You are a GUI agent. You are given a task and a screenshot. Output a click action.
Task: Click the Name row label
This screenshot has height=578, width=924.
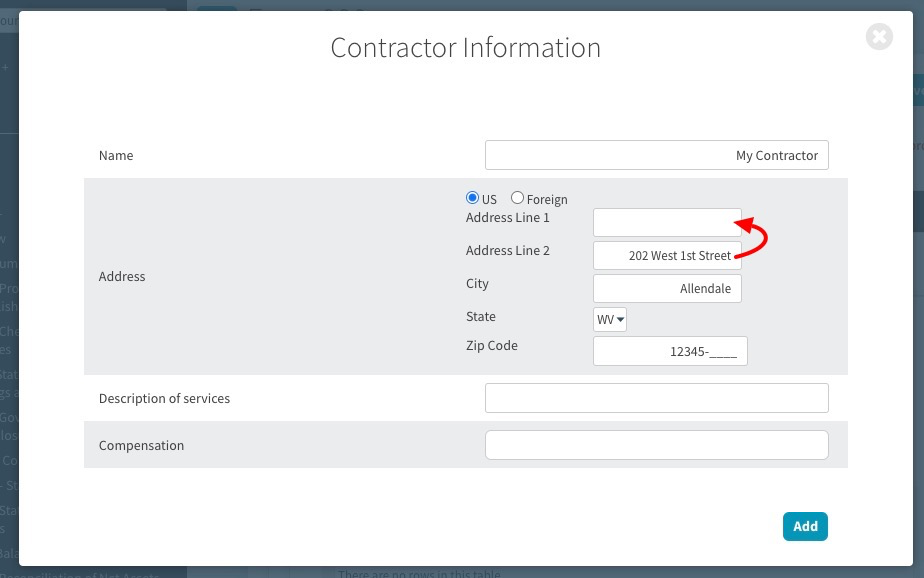pos(116,156)
